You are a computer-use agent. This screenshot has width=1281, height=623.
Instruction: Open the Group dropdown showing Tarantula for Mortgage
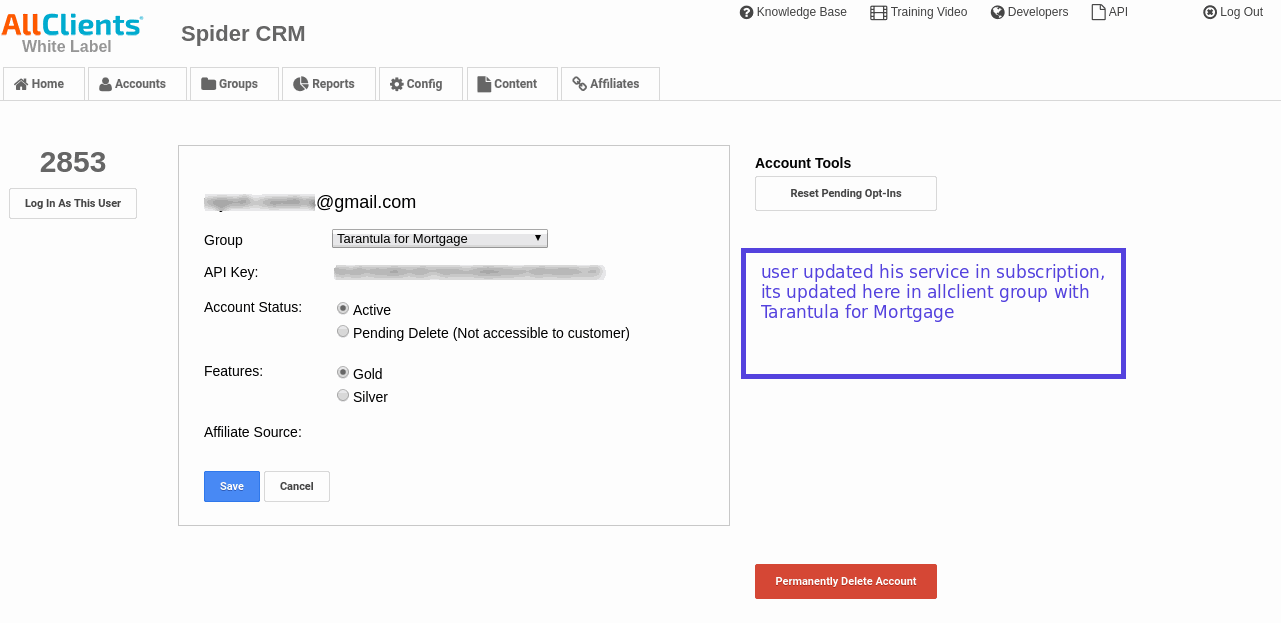440,238
